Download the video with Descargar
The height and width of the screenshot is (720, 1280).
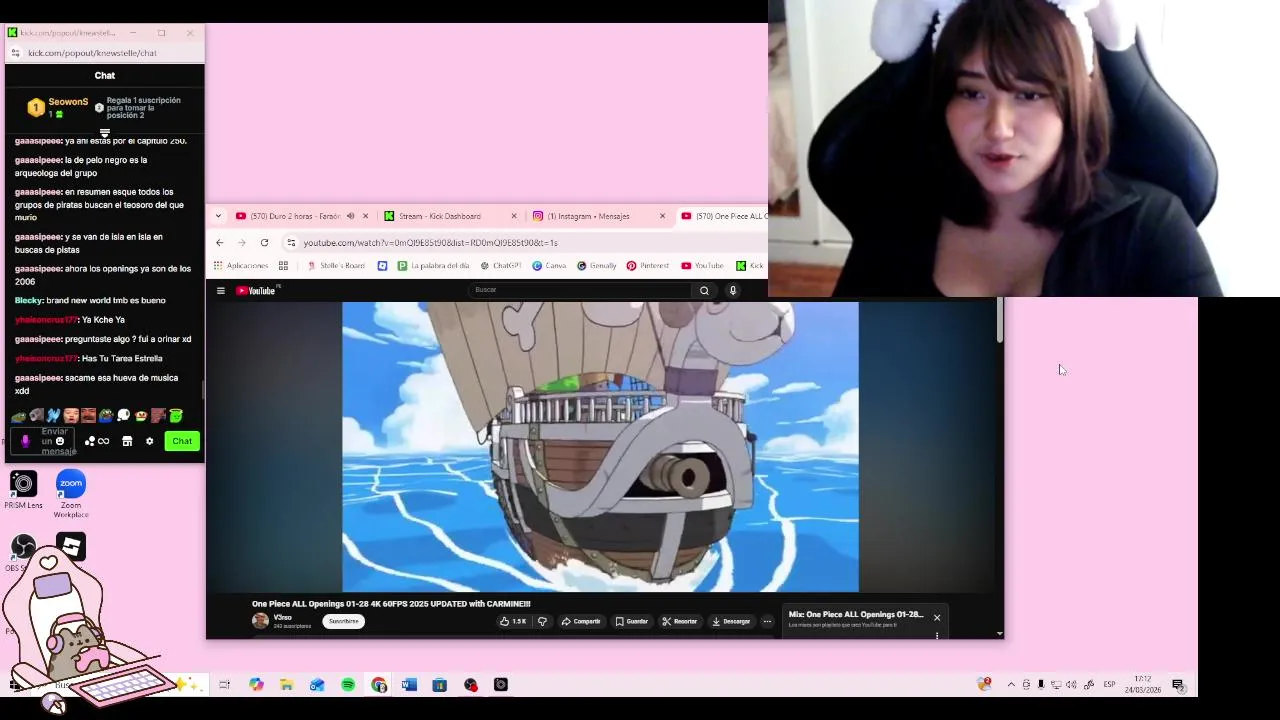click(731, 621)
